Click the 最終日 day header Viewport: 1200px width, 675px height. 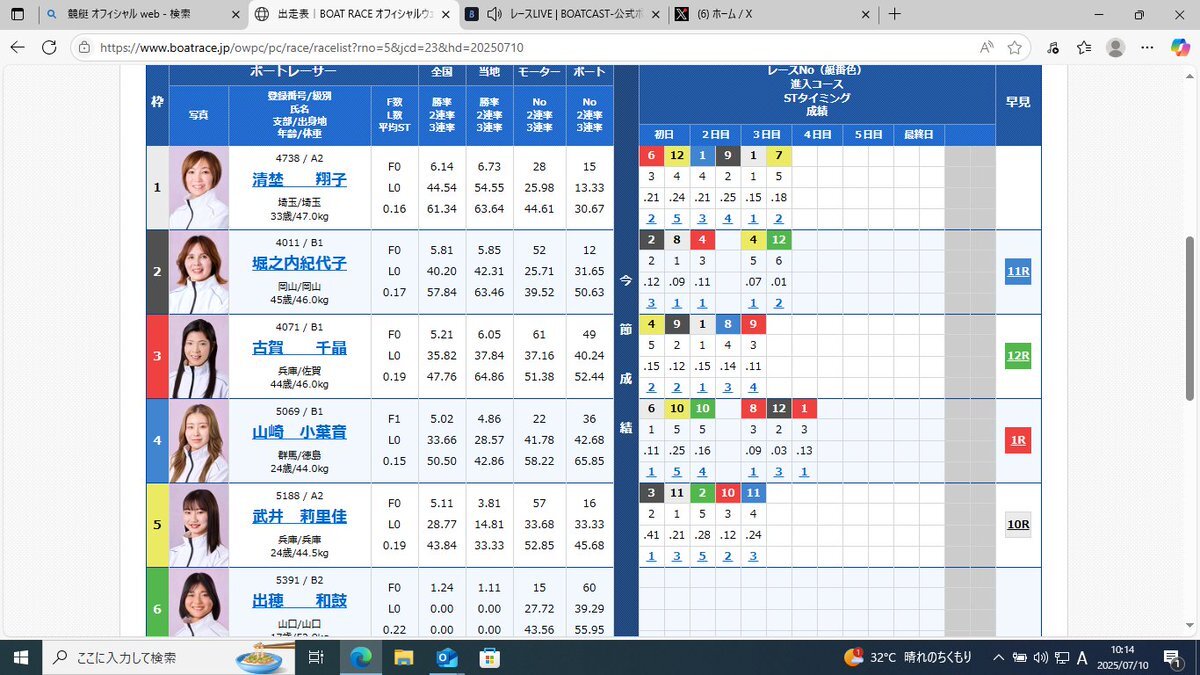[918, 135]
